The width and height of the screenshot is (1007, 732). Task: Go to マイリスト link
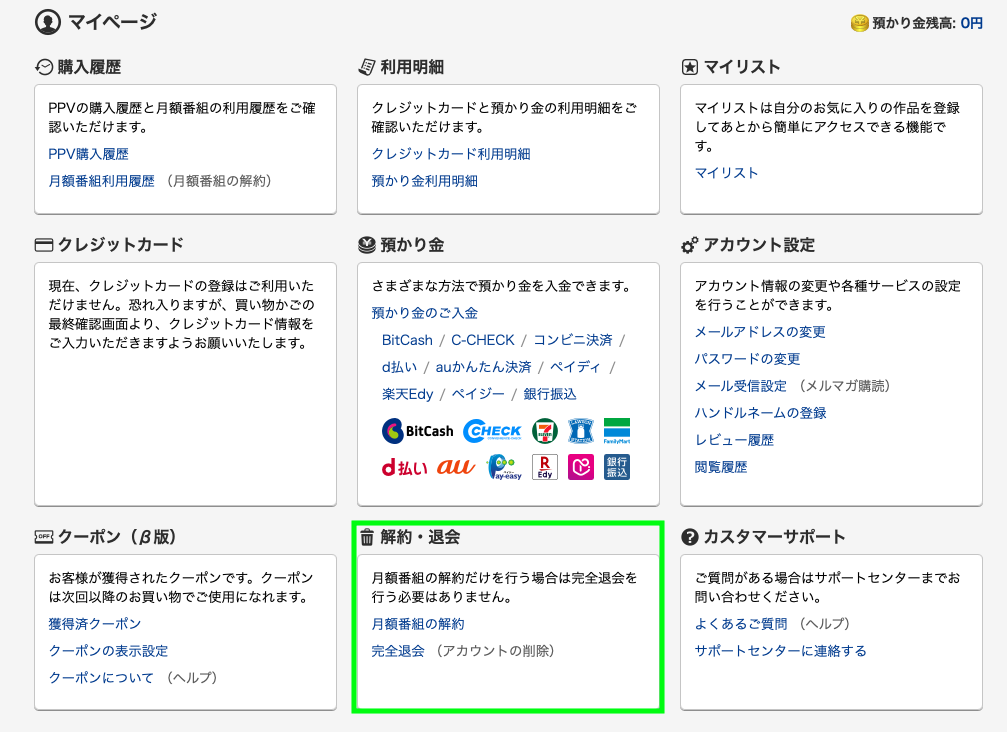(x=727, y=173)
